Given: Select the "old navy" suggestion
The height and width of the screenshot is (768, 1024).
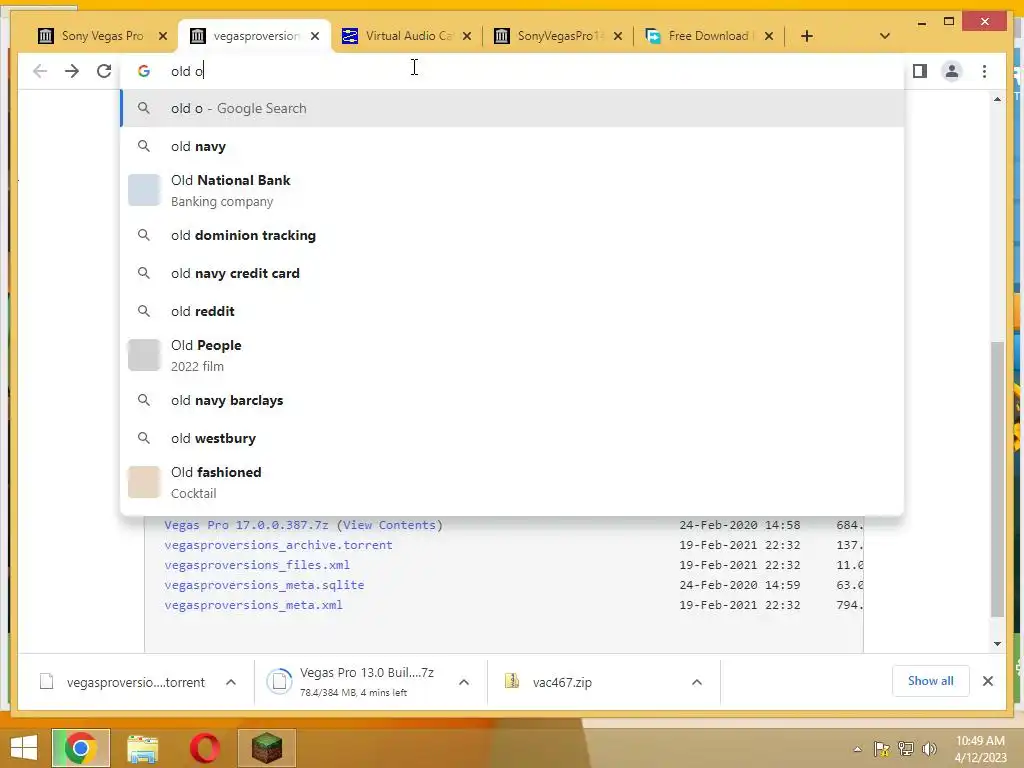Looking at the screenshot, I should (513, 146).
